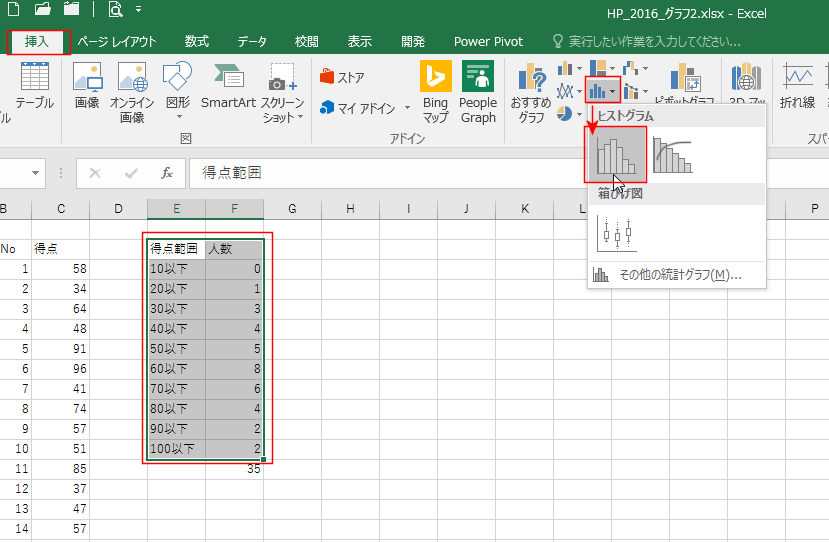The width and height of the screenshot is (829, 542).
Task: Select the Histogram chart thumbnail
Action: tap(616, 154)
